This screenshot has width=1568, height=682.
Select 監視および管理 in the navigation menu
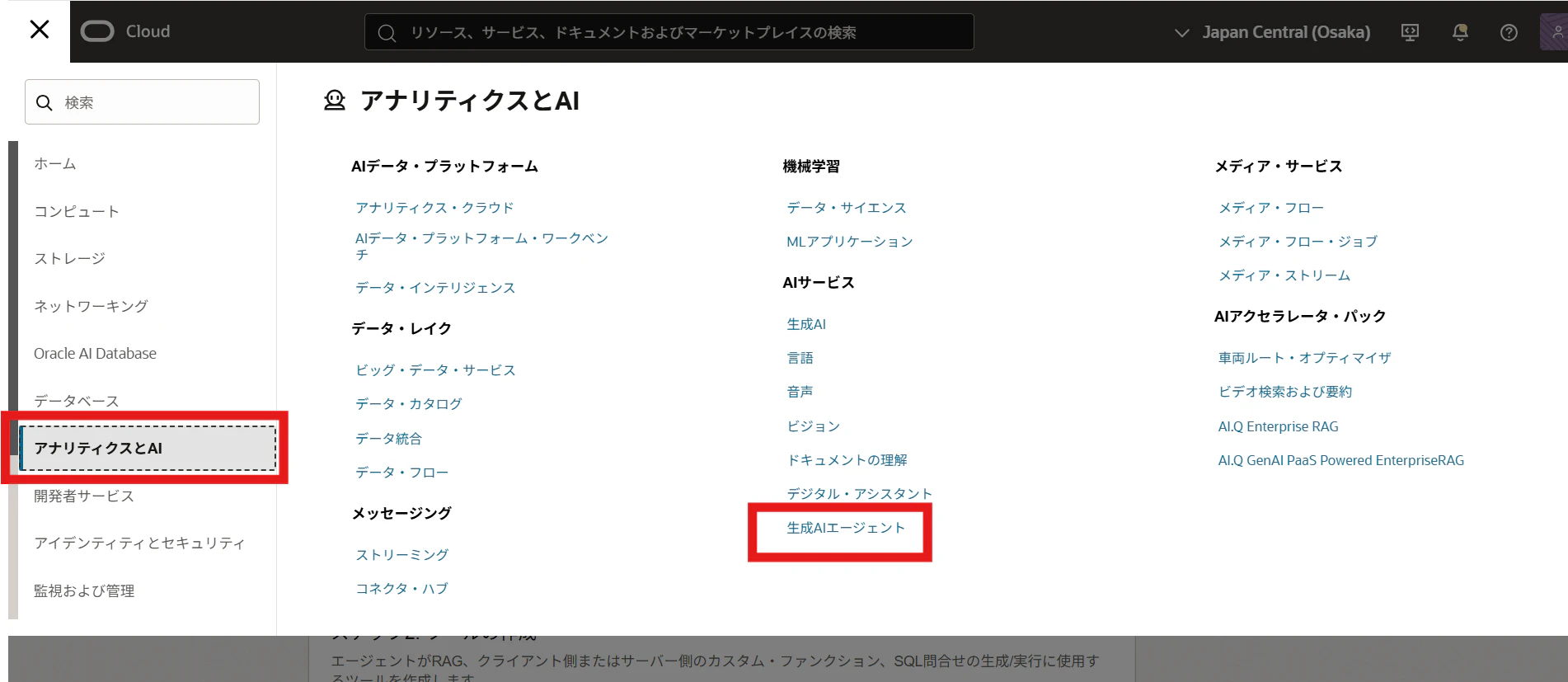pyautogui.click(x=84, y=590)
